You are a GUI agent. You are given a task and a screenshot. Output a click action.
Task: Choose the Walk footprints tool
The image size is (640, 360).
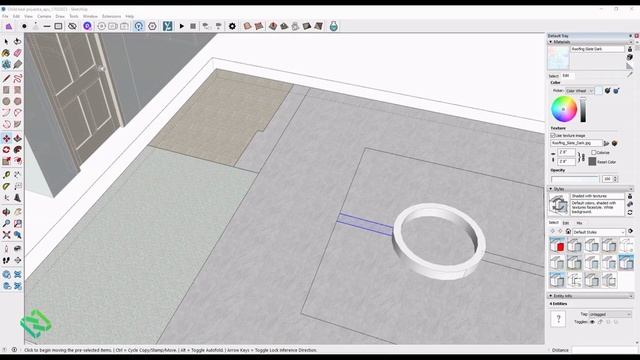click(6, 260)
